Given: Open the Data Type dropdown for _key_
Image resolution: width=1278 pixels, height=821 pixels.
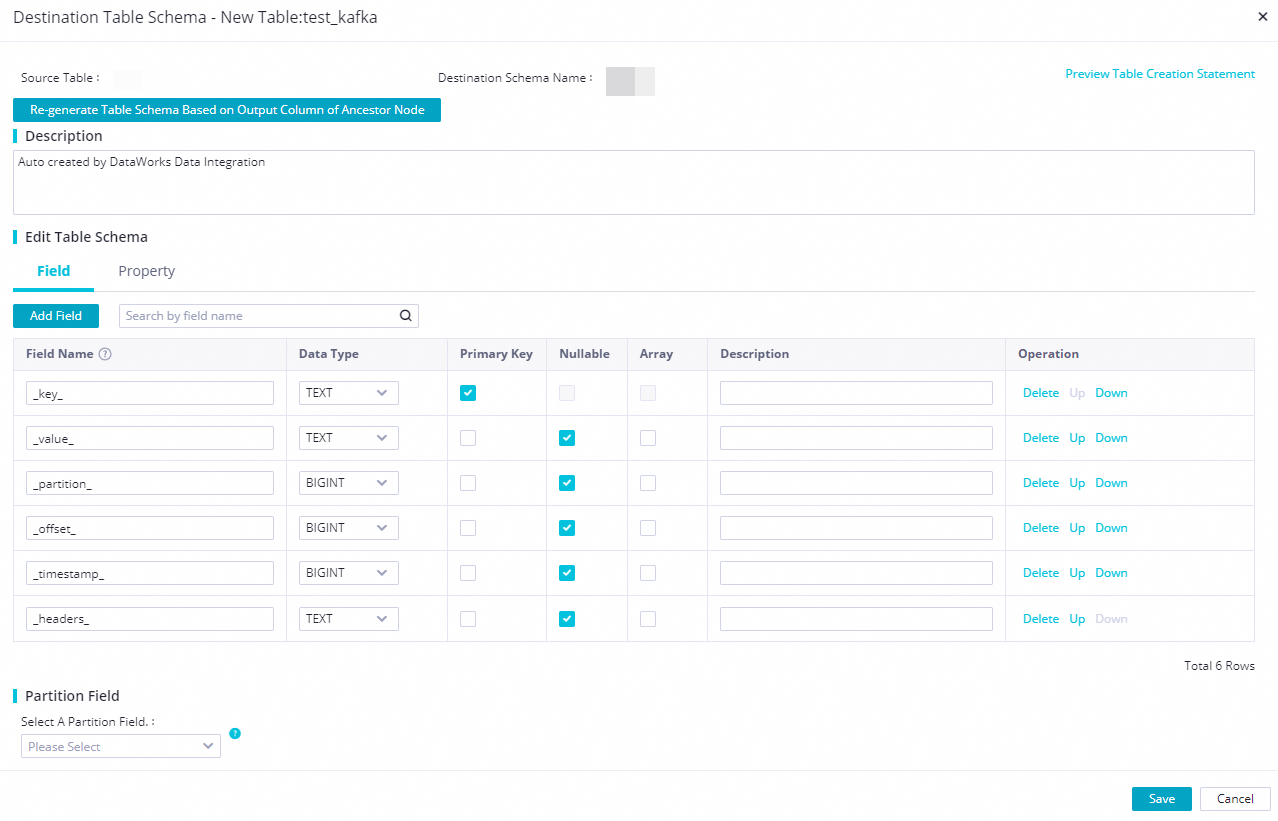Looking at the screenshot, I should click(347, 393).
